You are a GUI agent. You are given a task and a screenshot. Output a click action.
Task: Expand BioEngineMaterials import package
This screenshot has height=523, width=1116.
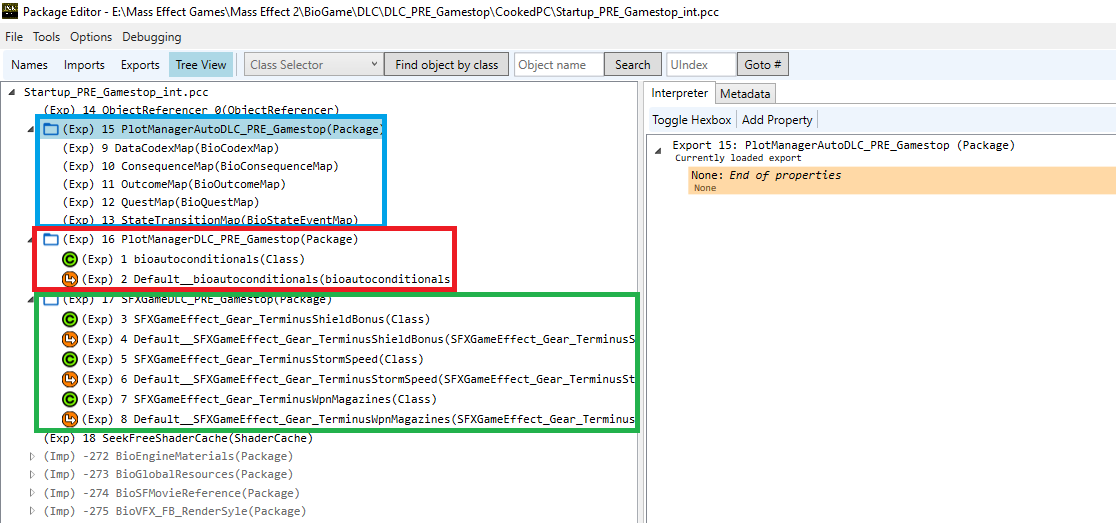32,456
